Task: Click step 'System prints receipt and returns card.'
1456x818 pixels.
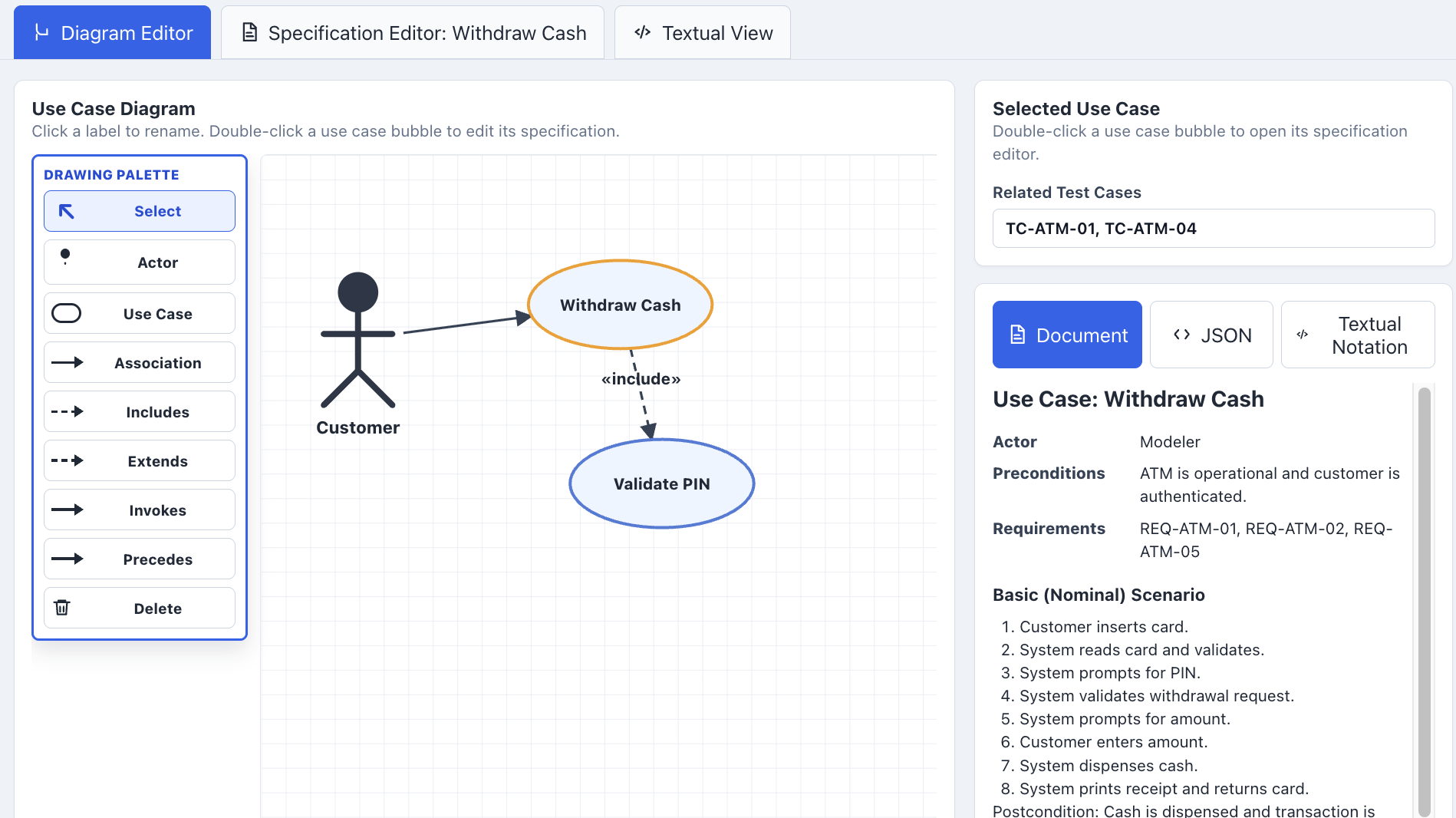Action: [1164, 789]
